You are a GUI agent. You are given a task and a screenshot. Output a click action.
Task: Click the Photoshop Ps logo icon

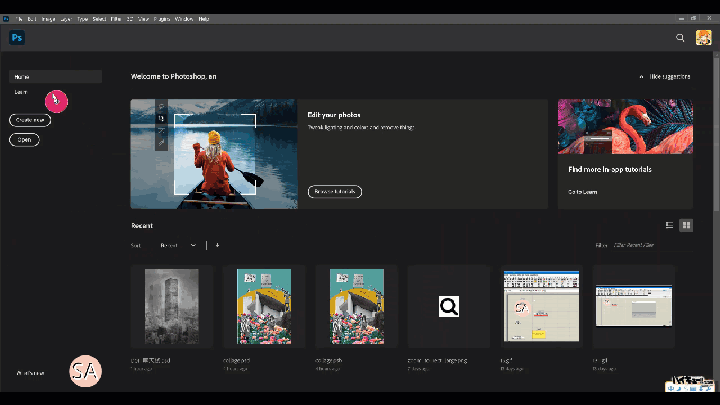[17, 38]
